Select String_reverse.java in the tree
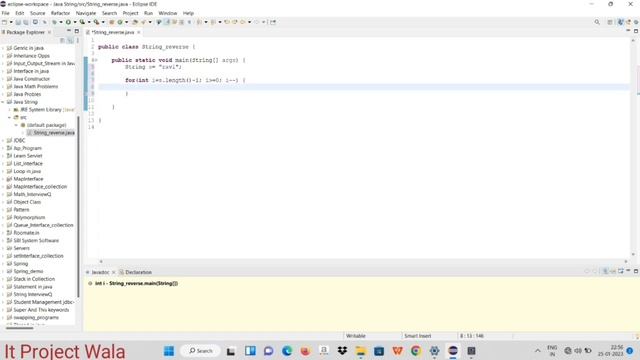The width and height of the screenshot is (640, 360). pyautogui.click(x=51, y=133)
